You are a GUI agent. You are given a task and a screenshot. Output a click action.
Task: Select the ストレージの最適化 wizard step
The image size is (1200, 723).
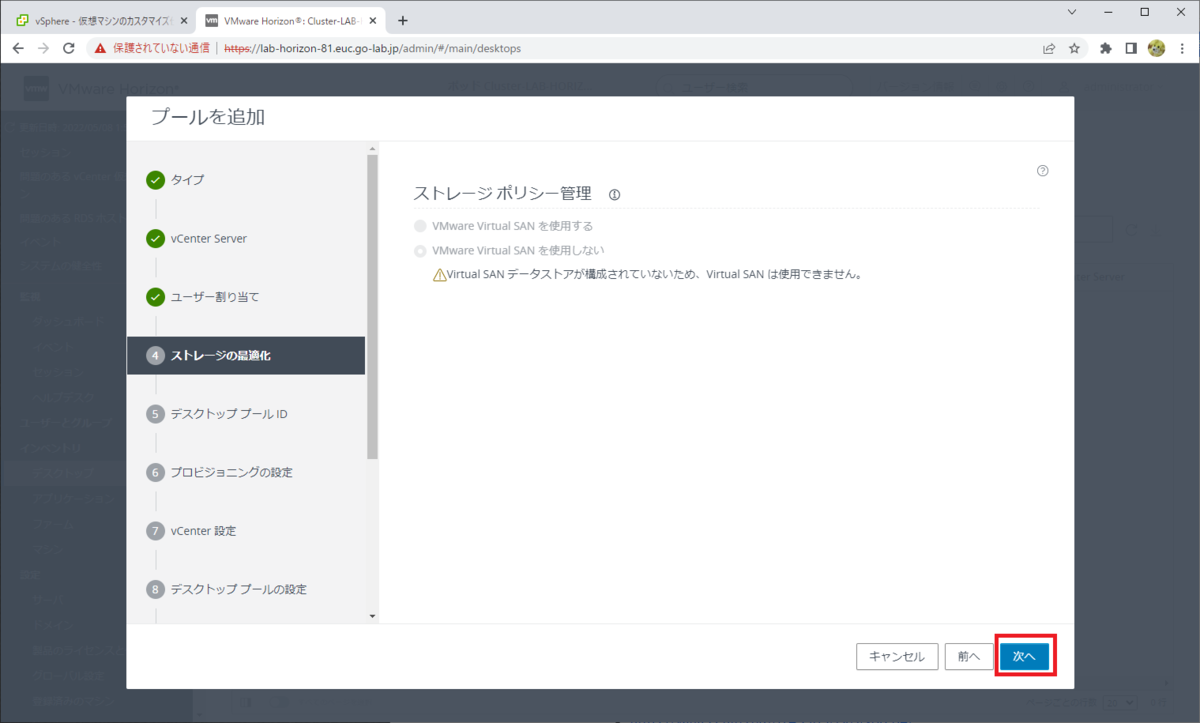(x=246, y=355)
